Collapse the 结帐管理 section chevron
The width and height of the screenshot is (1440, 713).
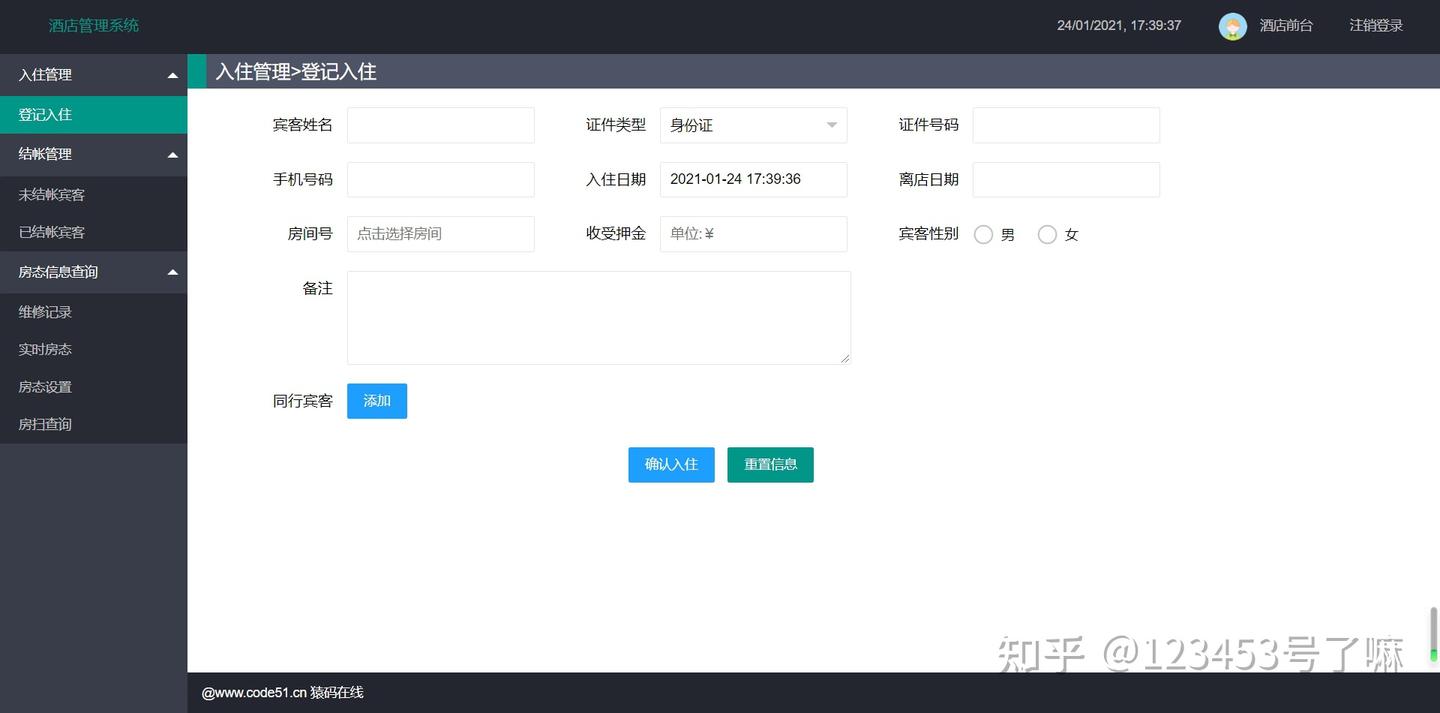(172, 154)
